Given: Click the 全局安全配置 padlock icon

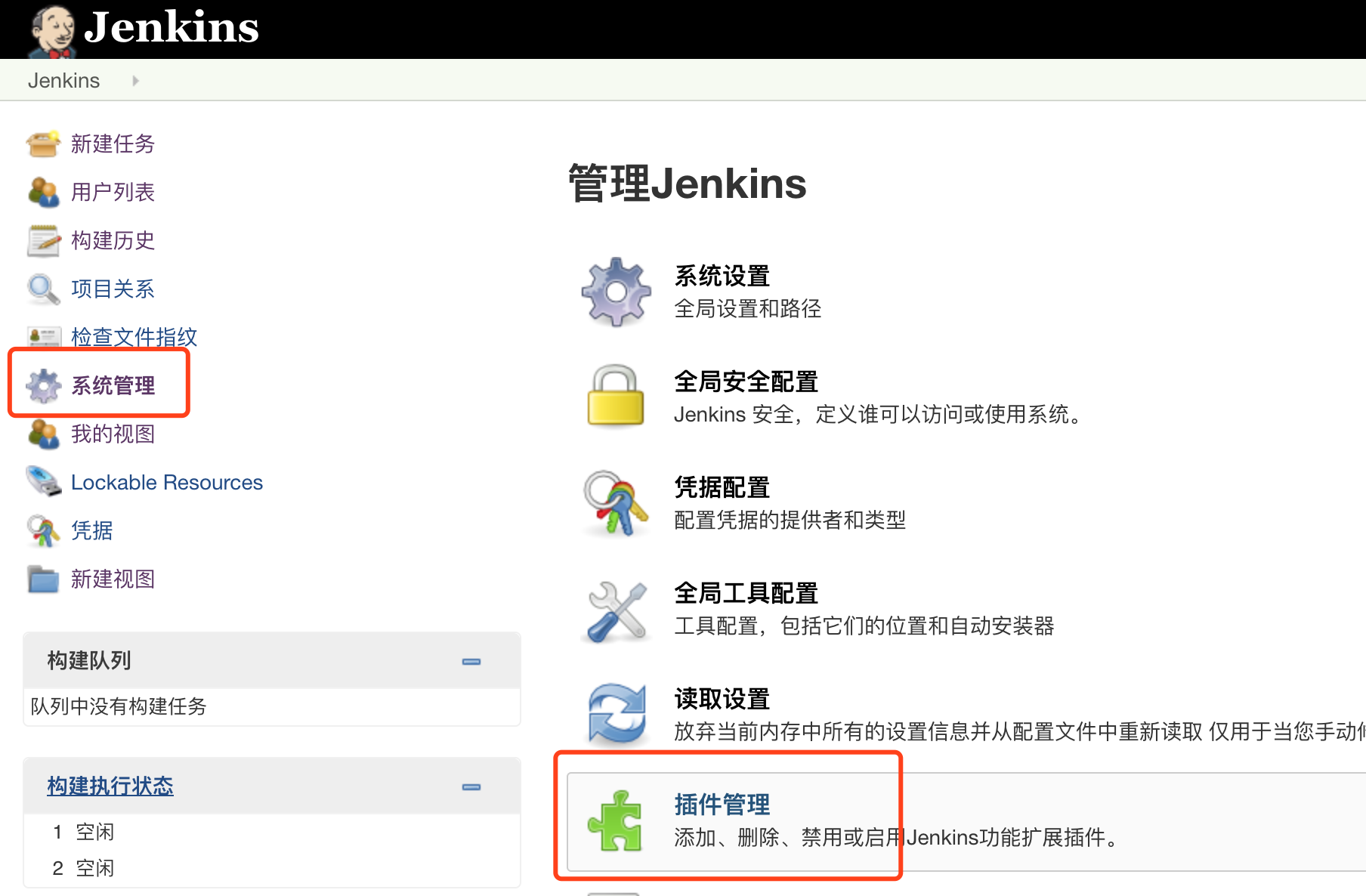Looking at the screenshot, I should pos(616,396).
